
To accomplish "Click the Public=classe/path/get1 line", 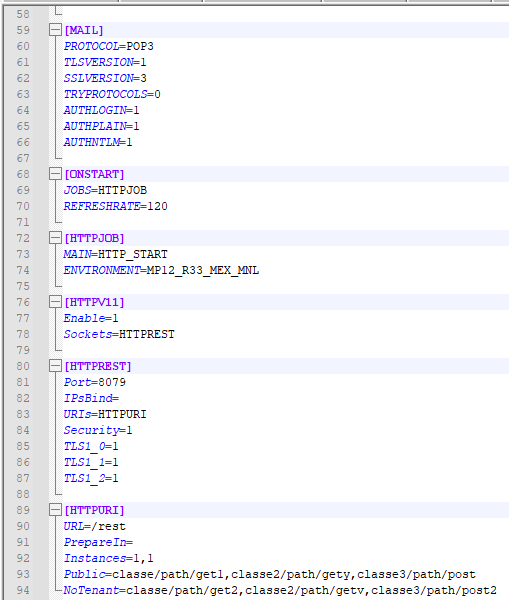I will pos(269,574).
